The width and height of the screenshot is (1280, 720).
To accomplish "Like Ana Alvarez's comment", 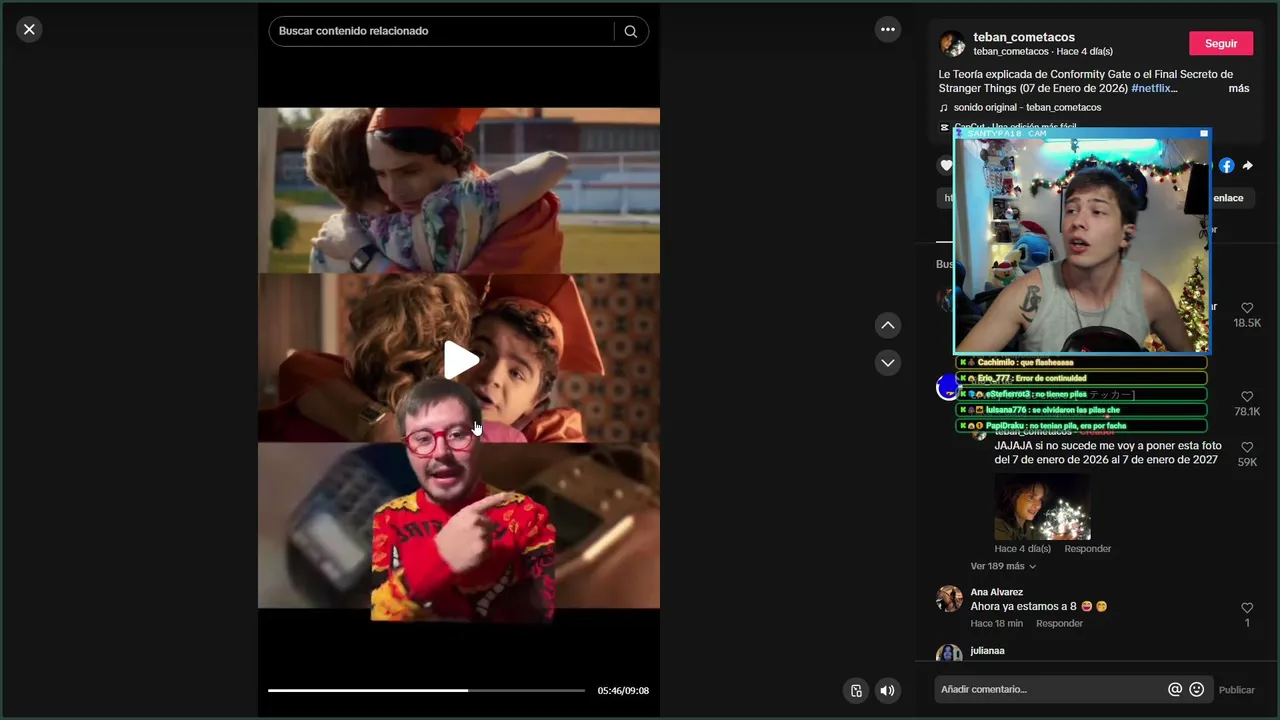I will pyautogui.click(x=1247, y=608).
